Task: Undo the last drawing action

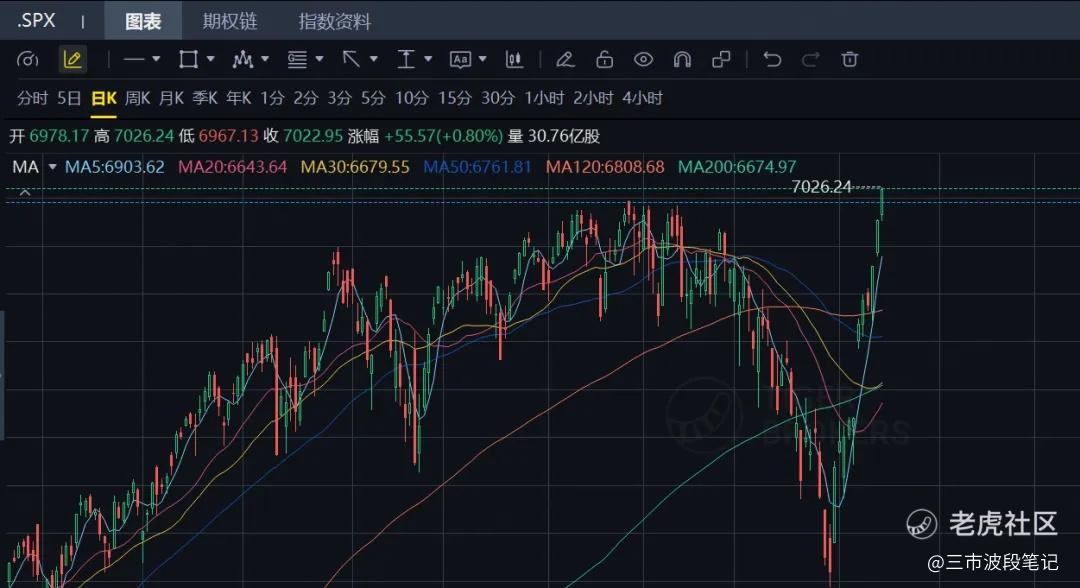Action: coord(772,60)
